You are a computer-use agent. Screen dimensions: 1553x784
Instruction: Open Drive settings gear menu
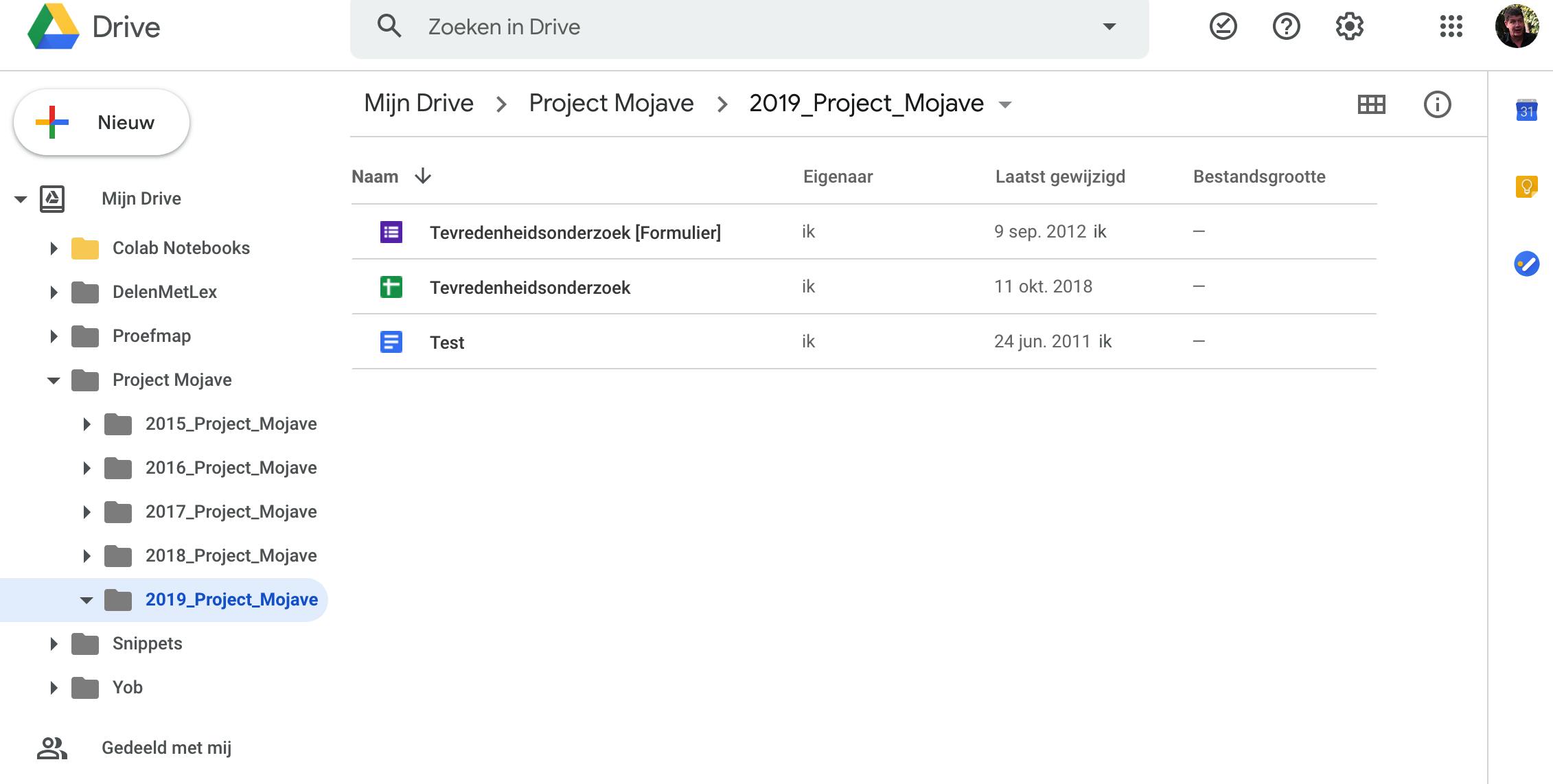pos(1349,27)
